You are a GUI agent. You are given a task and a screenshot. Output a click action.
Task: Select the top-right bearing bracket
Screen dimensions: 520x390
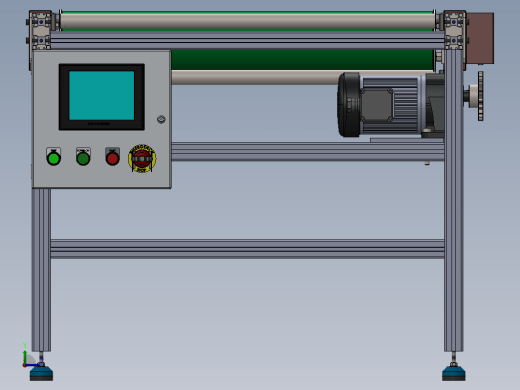[454, 30]
